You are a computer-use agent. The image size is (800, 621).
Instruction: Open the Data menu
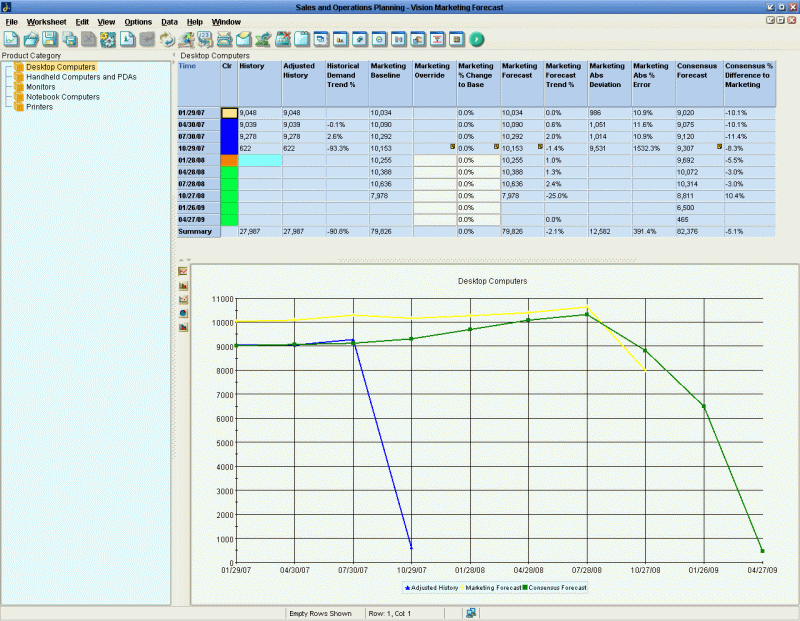tap(169, 22)
